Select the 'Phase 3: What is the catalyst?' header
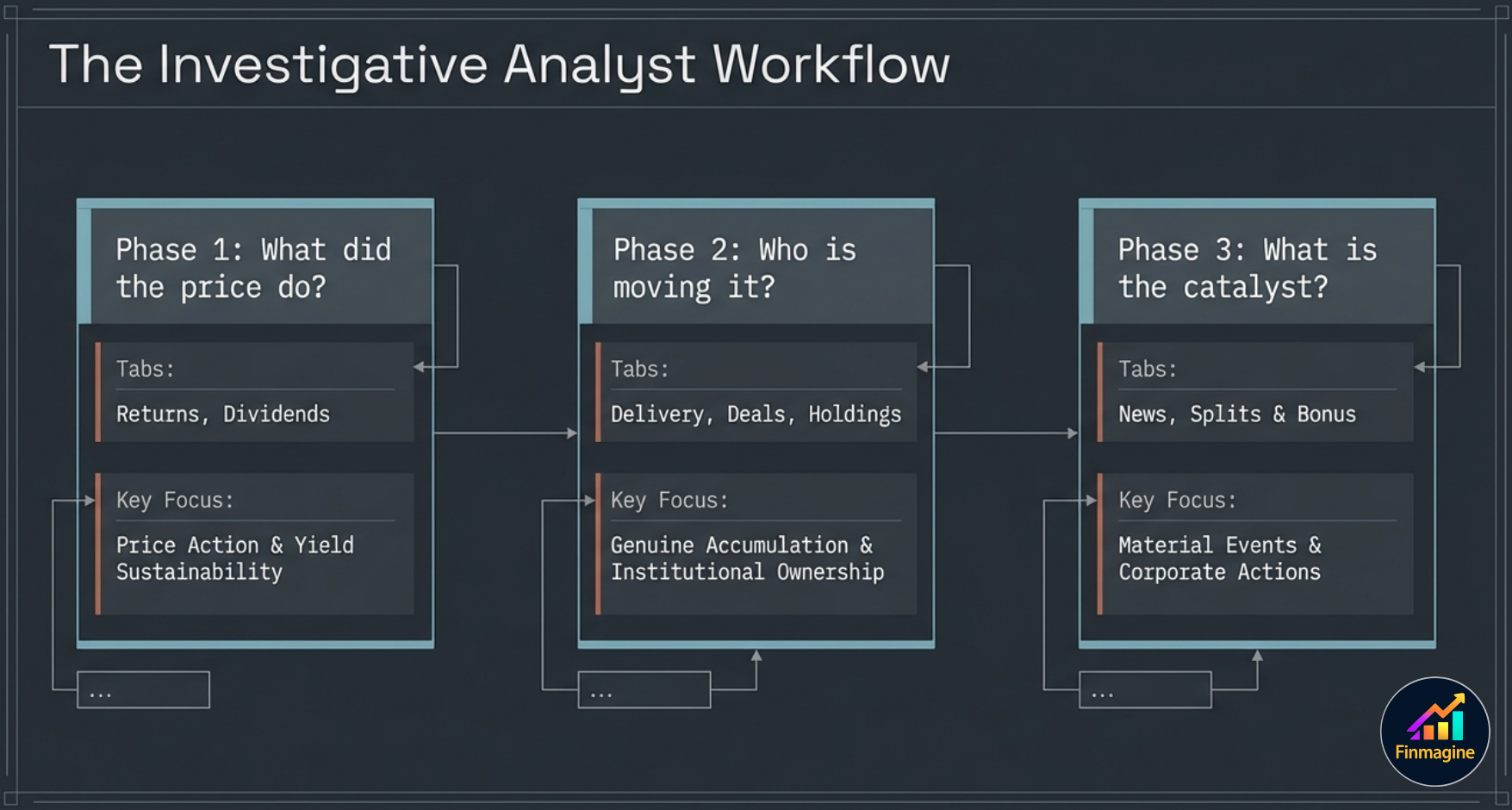The height and width of the screenshot is (810, 1512). click(x=1258, y=268)
